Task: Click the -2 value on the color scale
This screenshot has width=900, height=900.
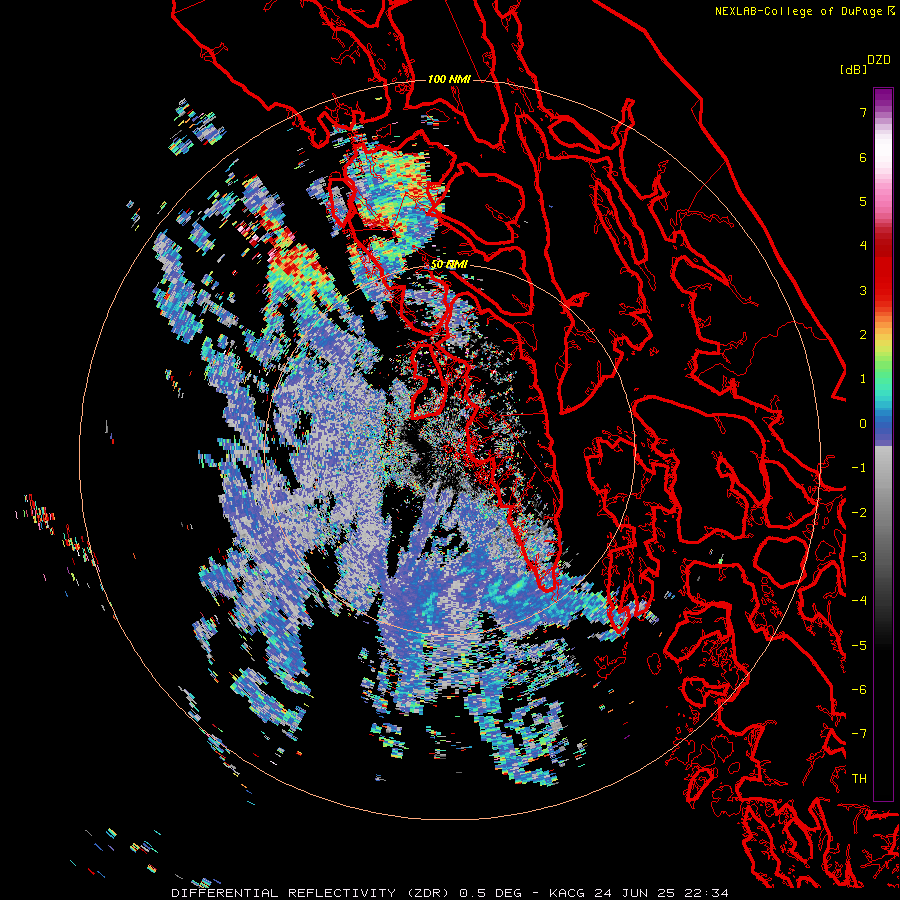Action: click(859, 513)
